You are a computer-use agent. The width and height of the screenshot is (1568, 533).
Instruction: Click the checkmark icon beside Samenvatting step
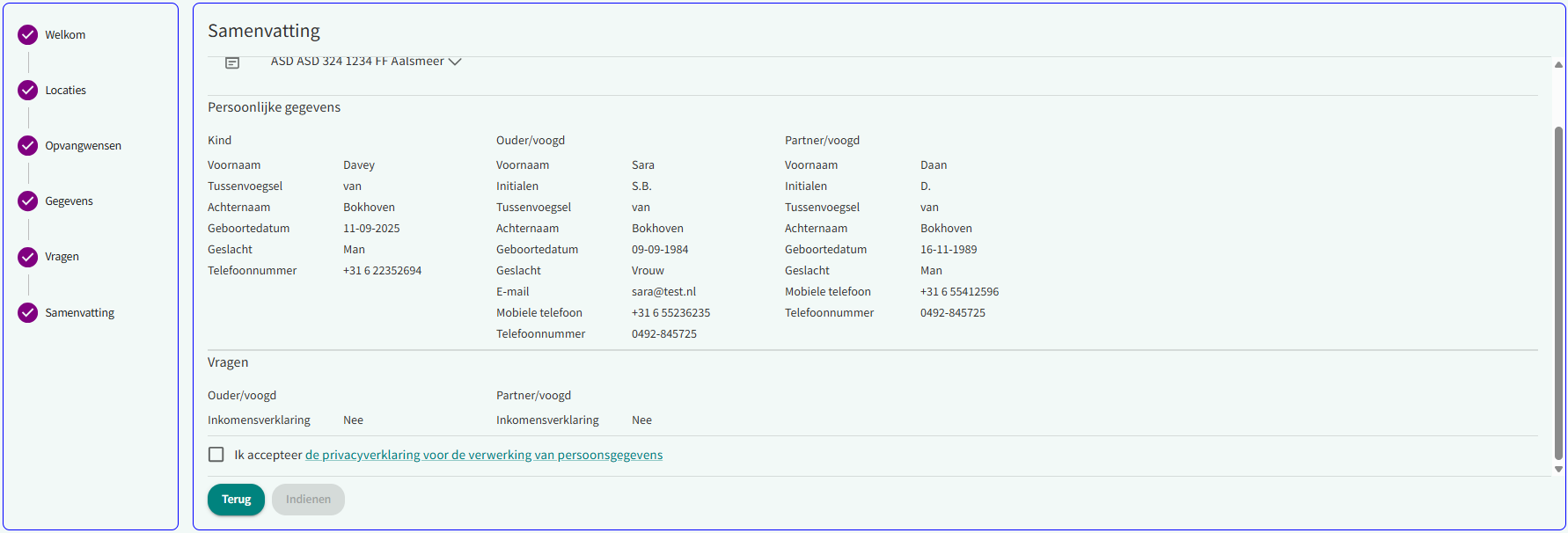point(28,313)
